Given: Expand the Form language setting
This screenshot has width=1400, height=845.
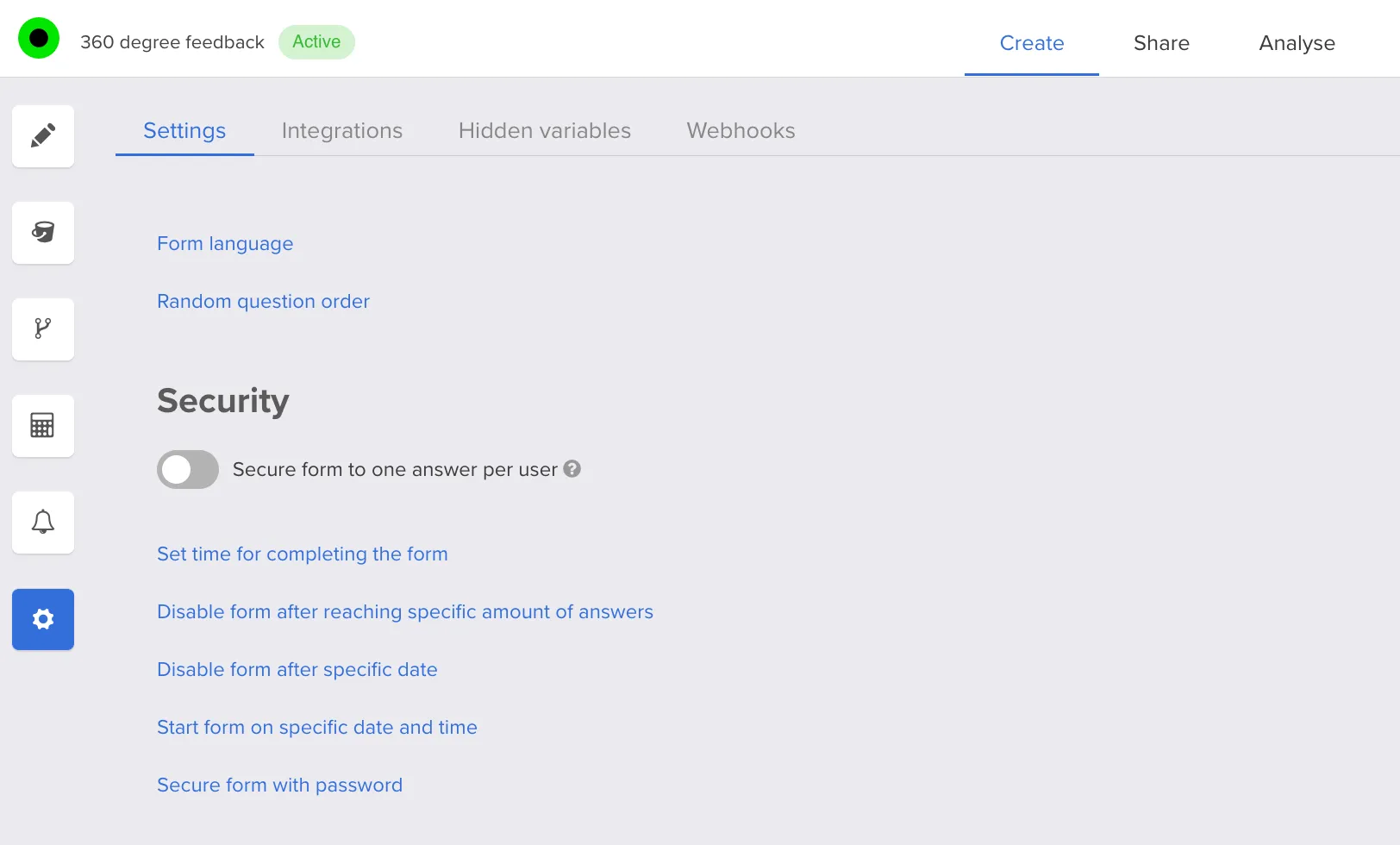Looking at the screenshot, I should [225, 244].
